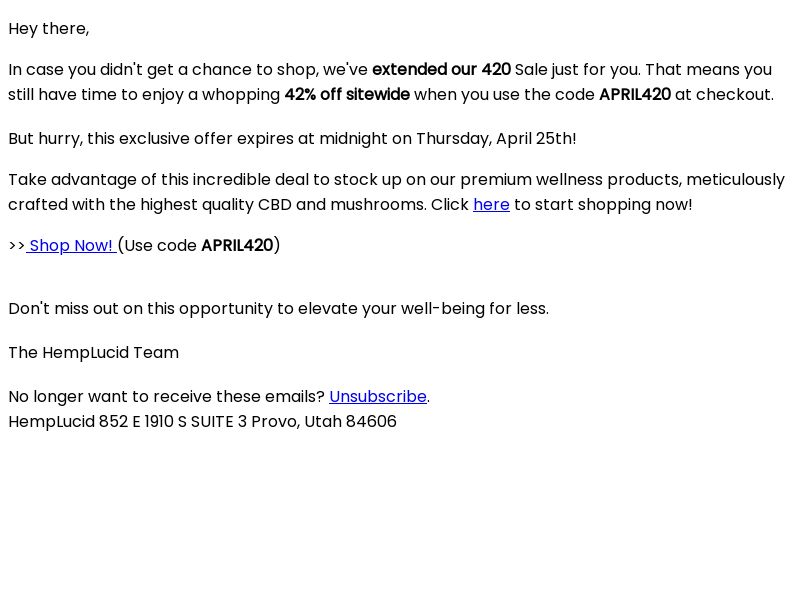This screenshot has height=600, width=800.
Task: Click the bold 'extended our 420' text
Action: [x=441, y=69]
